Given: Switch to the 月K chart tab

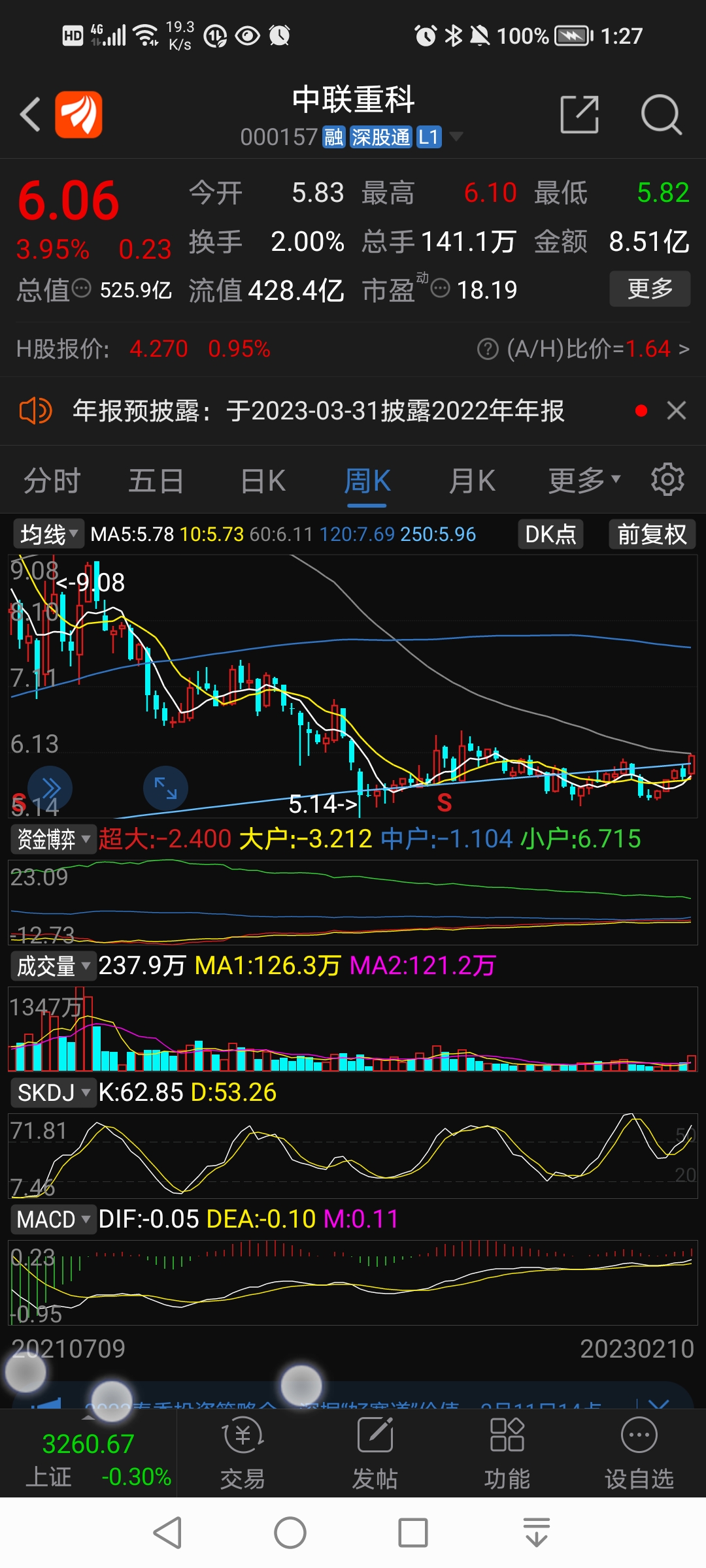Looking at the screenshot, I should [472, 481].
